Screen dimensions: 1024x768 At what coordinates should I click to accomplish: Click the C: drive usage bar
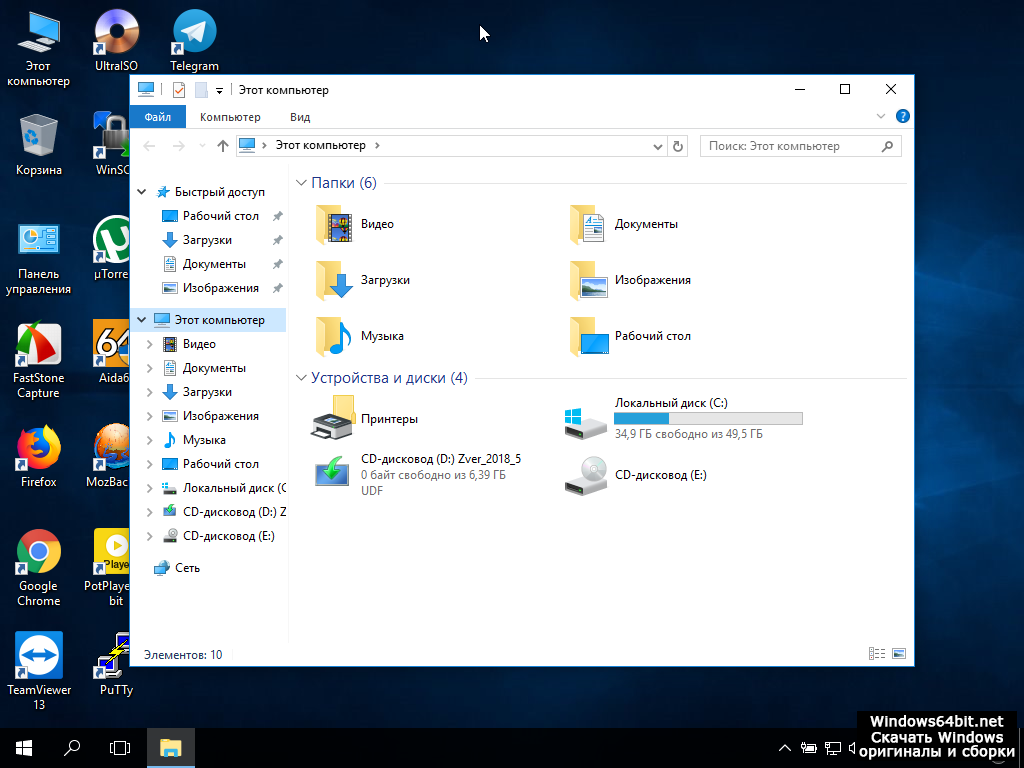(708, 418)
